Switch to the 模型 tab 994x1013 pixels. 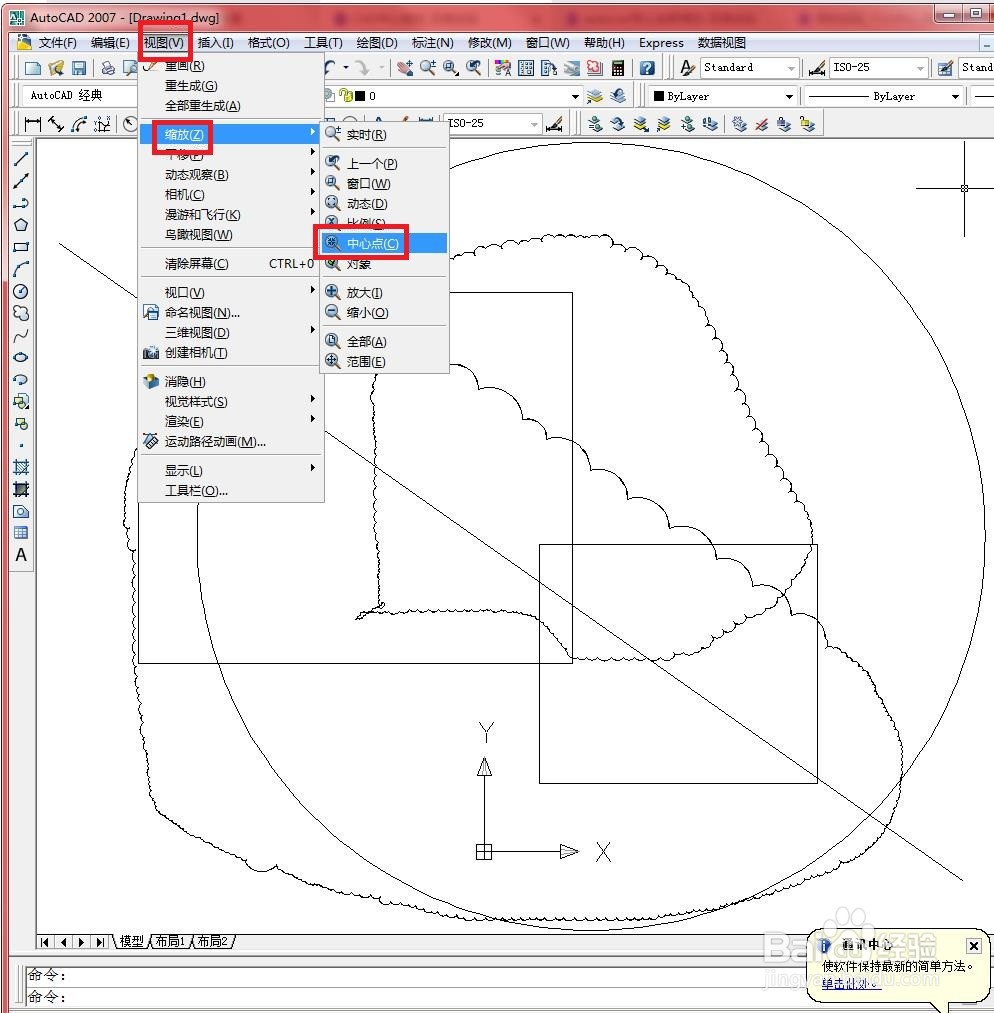point(131,941)
